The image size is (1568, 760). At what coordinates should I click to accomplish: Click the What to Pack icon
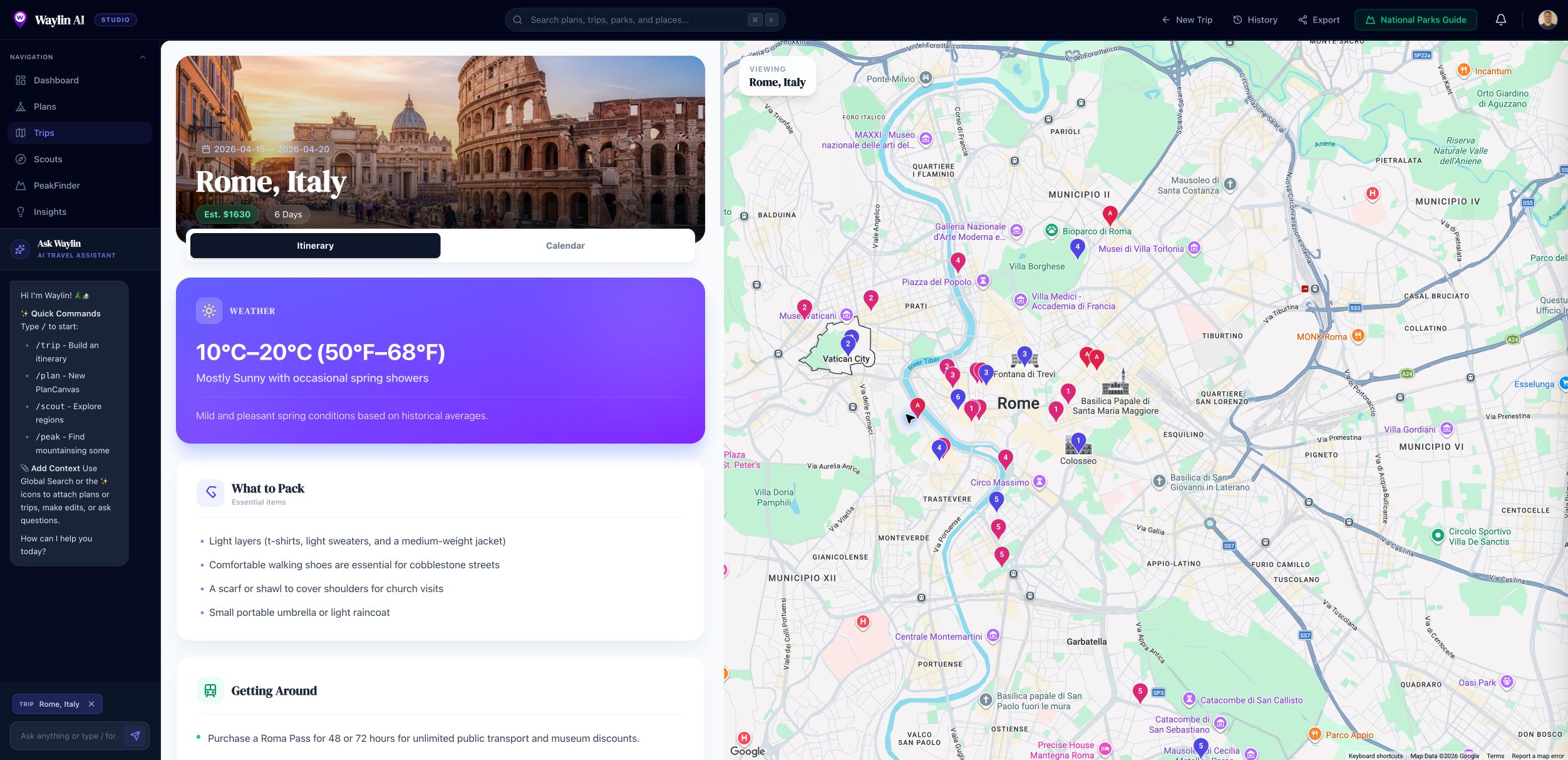pos(210,493)
